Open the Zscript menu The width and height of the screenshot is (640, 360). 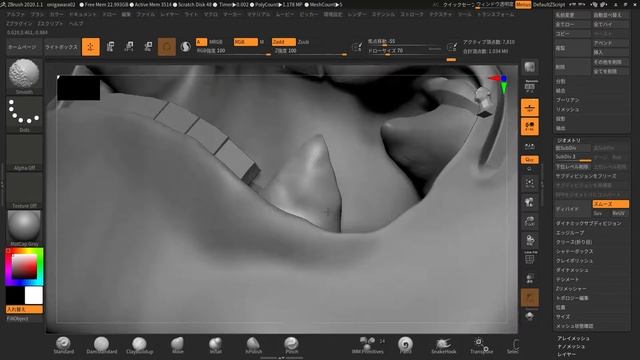pyautogui.click(x=49, y=24)
